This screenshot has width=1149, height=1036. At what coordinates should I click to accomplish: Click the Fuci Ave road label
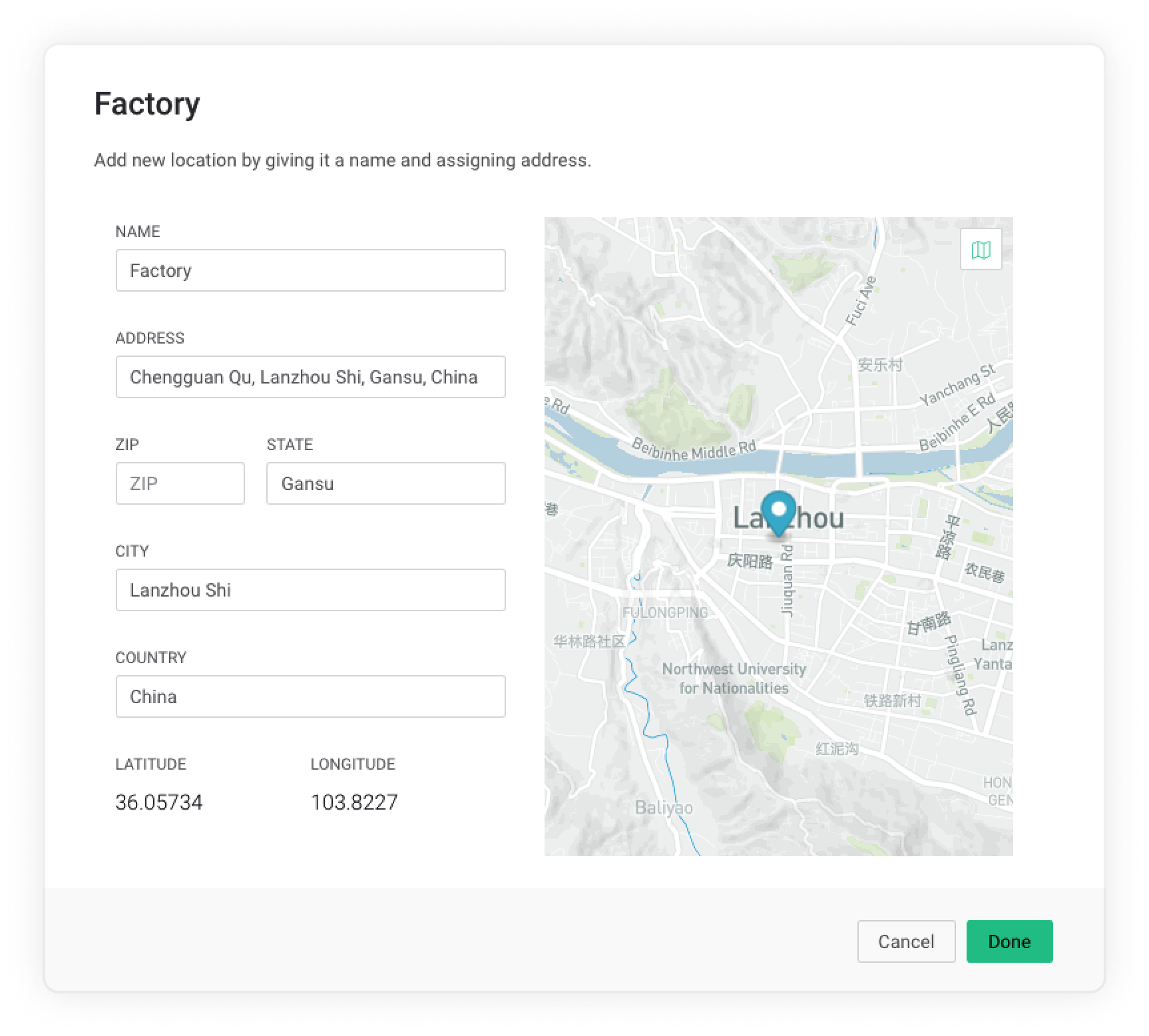(861, 302)
